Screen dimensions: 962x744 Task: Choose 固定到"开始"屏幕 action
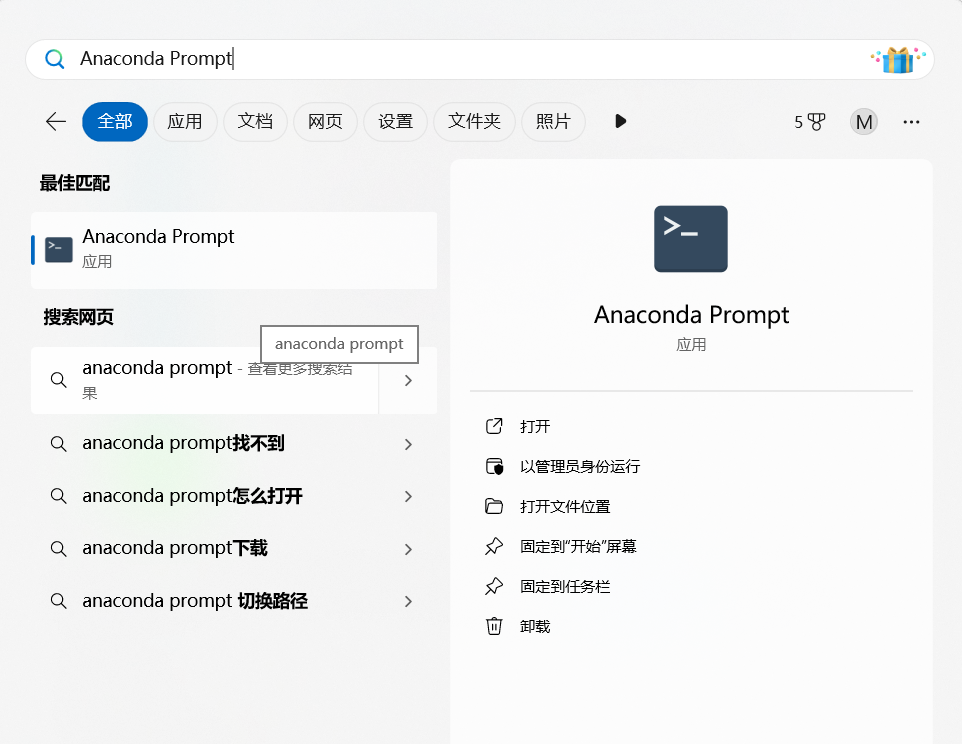pyautogui.click(x=578, y=546)
